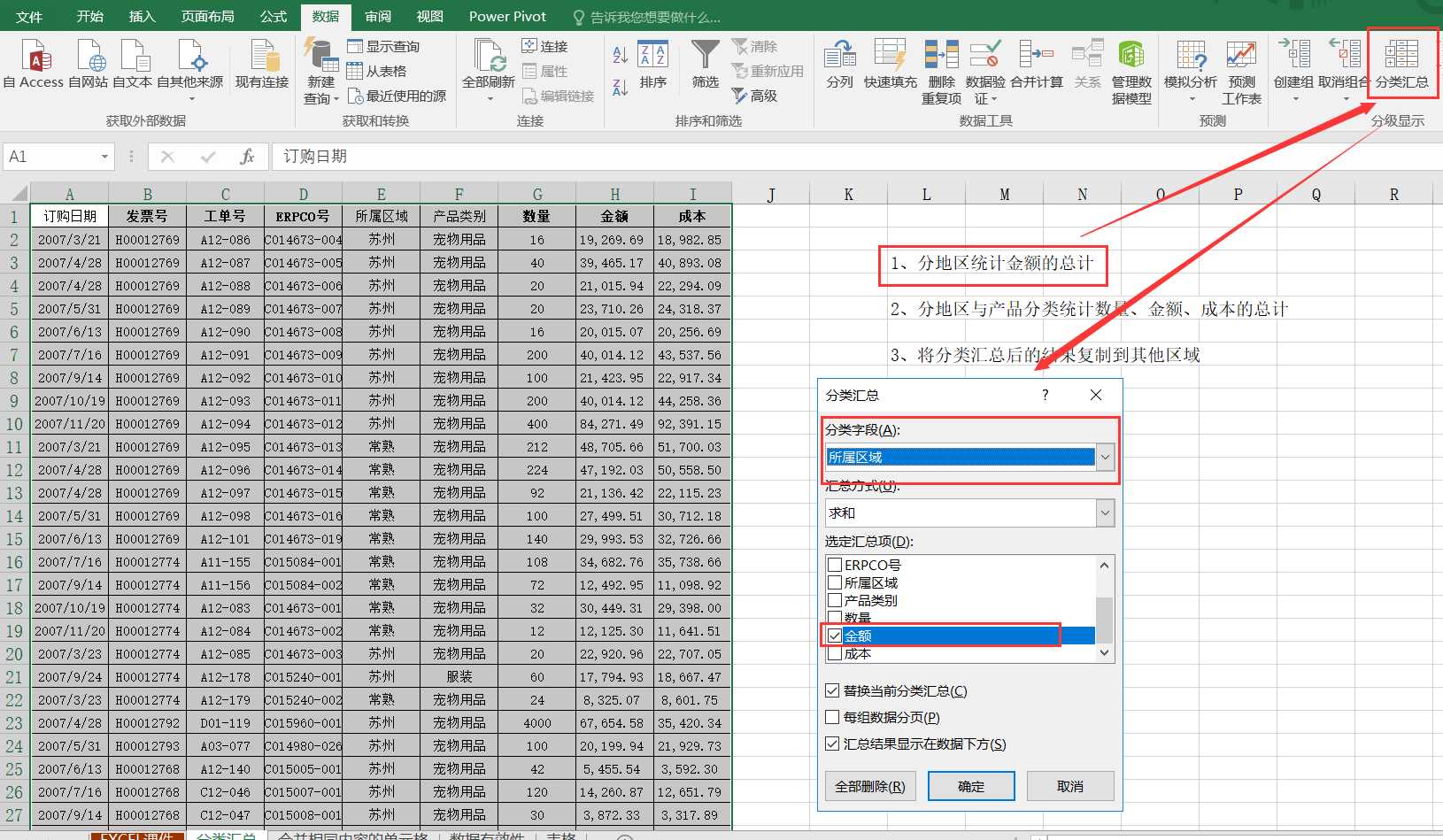Switch to the 公式 (Formulas) tab

(x=274, y=17)
